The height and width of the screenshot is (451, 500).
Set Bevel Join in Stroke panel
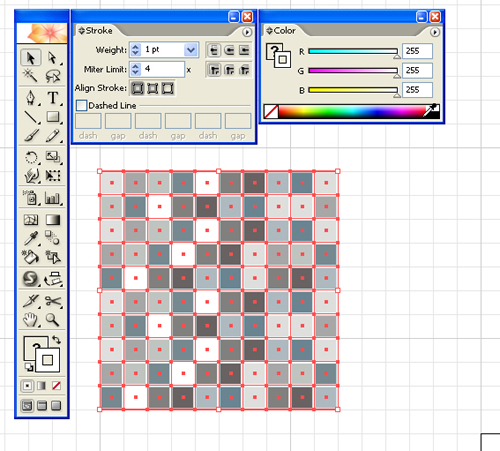[x=244, y=70]
